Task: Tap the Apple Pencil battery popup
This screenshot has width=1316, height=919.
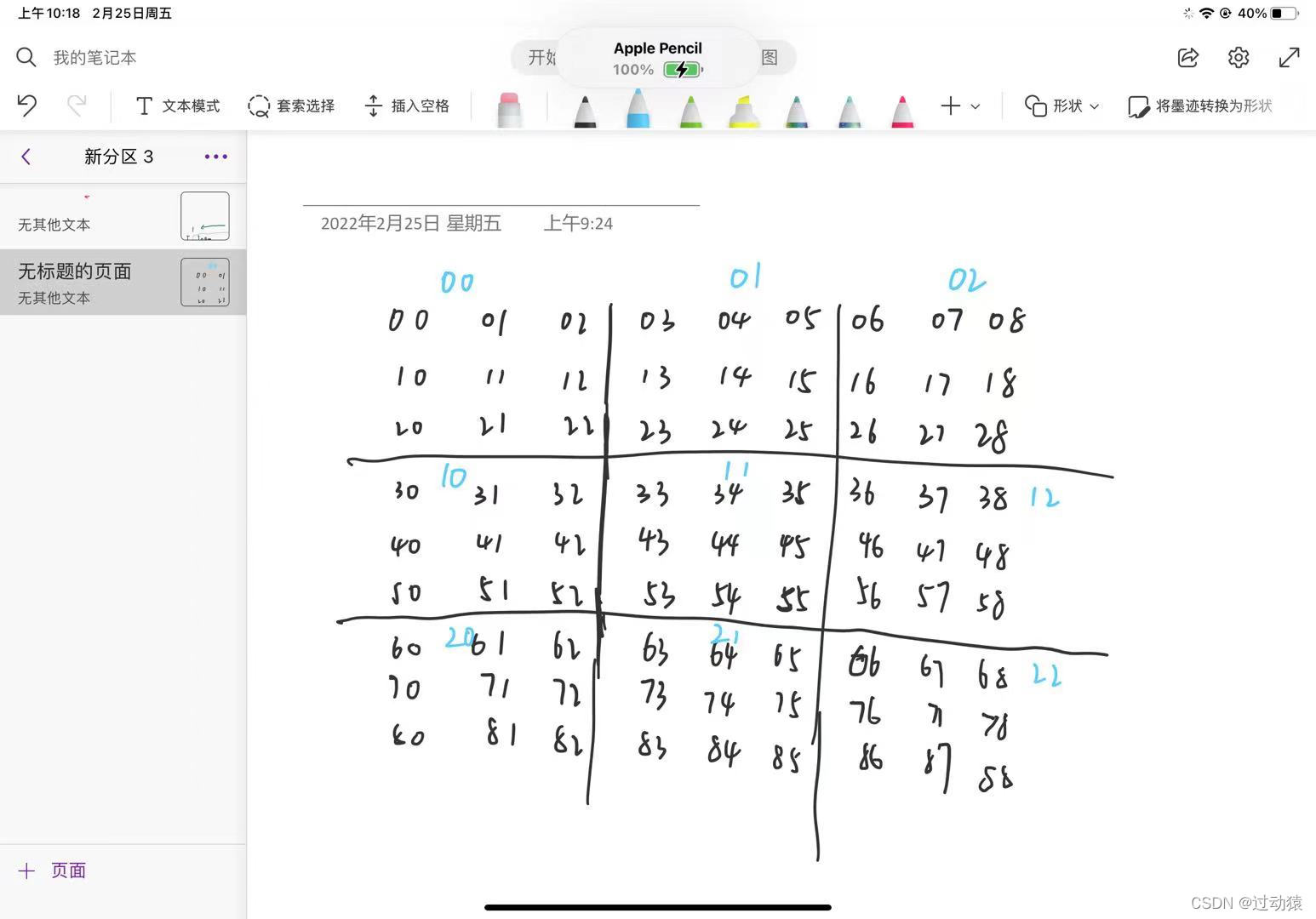Action: pyautogui.click(x=658, y=58)
